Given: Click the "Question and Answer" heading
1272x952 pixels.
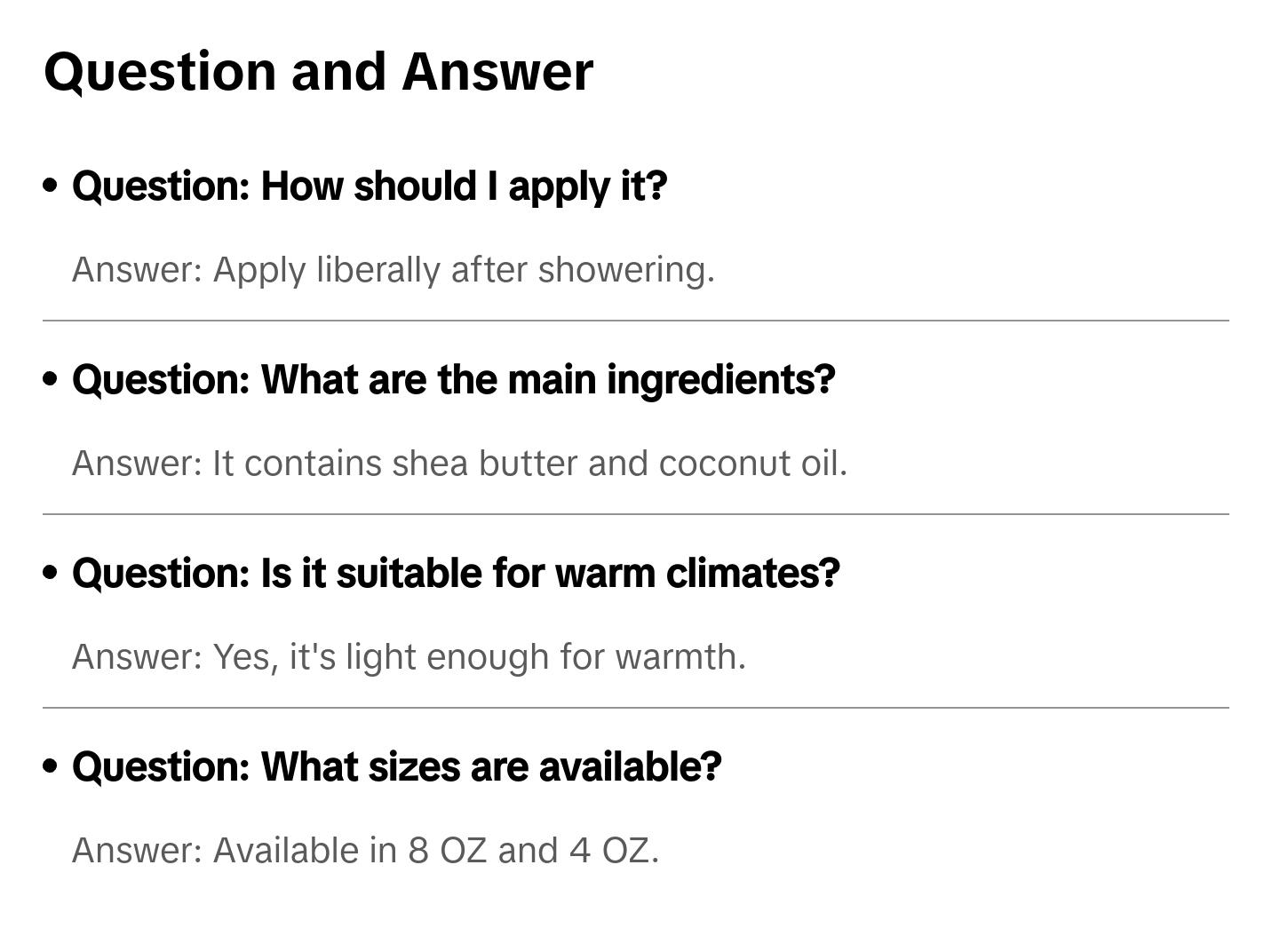Looking at the screenshot, I should point(318,71).
